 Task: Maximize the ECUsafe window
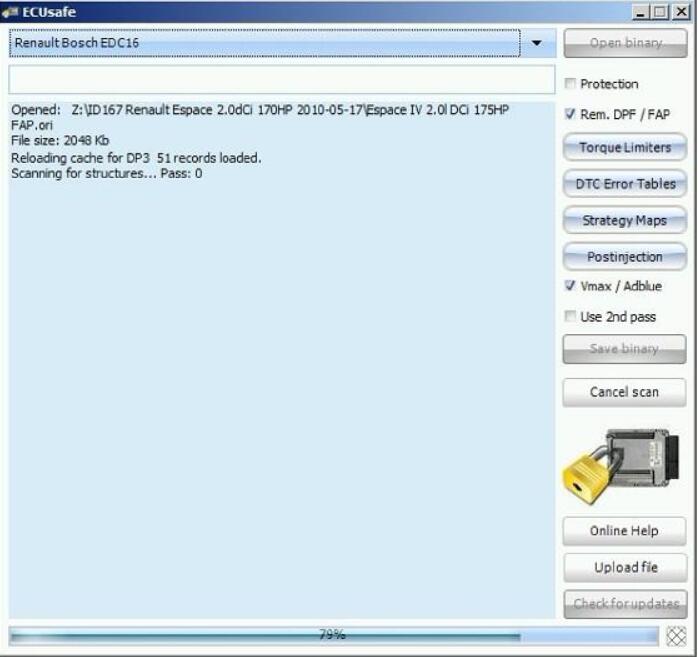[660, 12]
